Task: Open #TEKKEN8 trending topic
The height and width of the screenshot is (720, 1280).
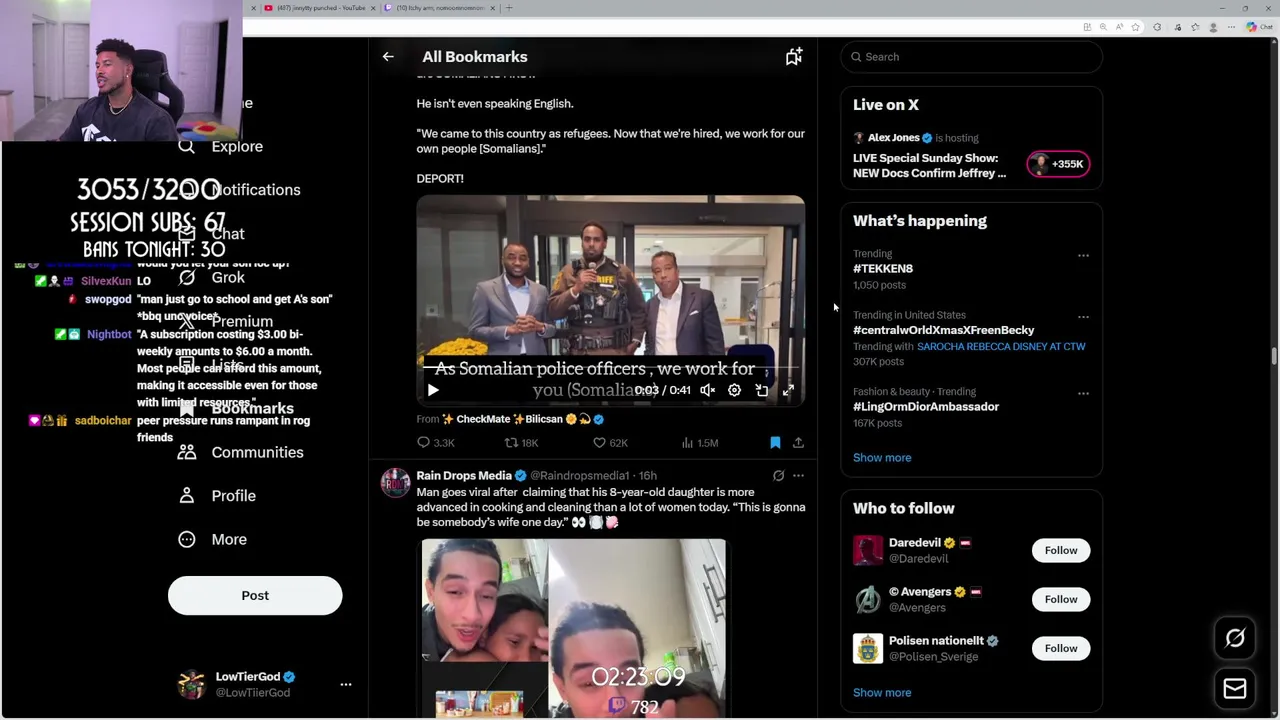Action: (883, 269)
